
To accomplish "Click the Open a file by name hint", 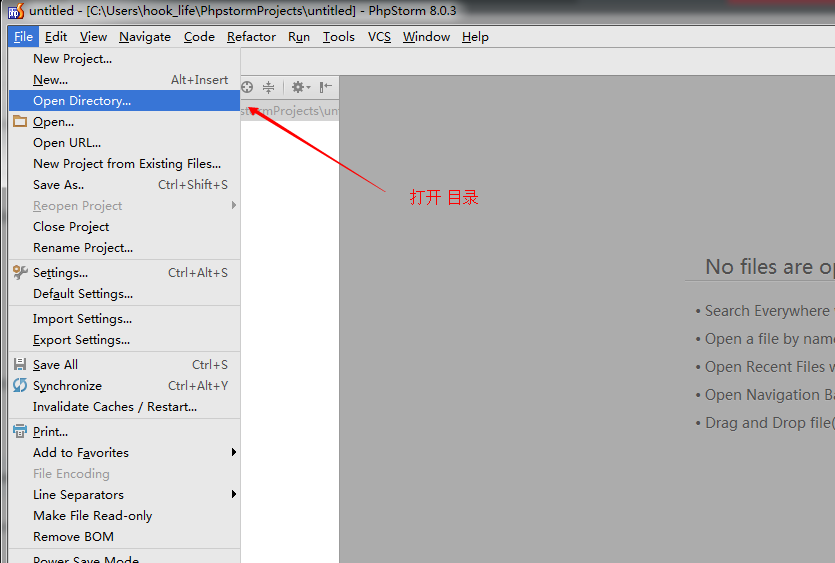I will click(769, 339).
